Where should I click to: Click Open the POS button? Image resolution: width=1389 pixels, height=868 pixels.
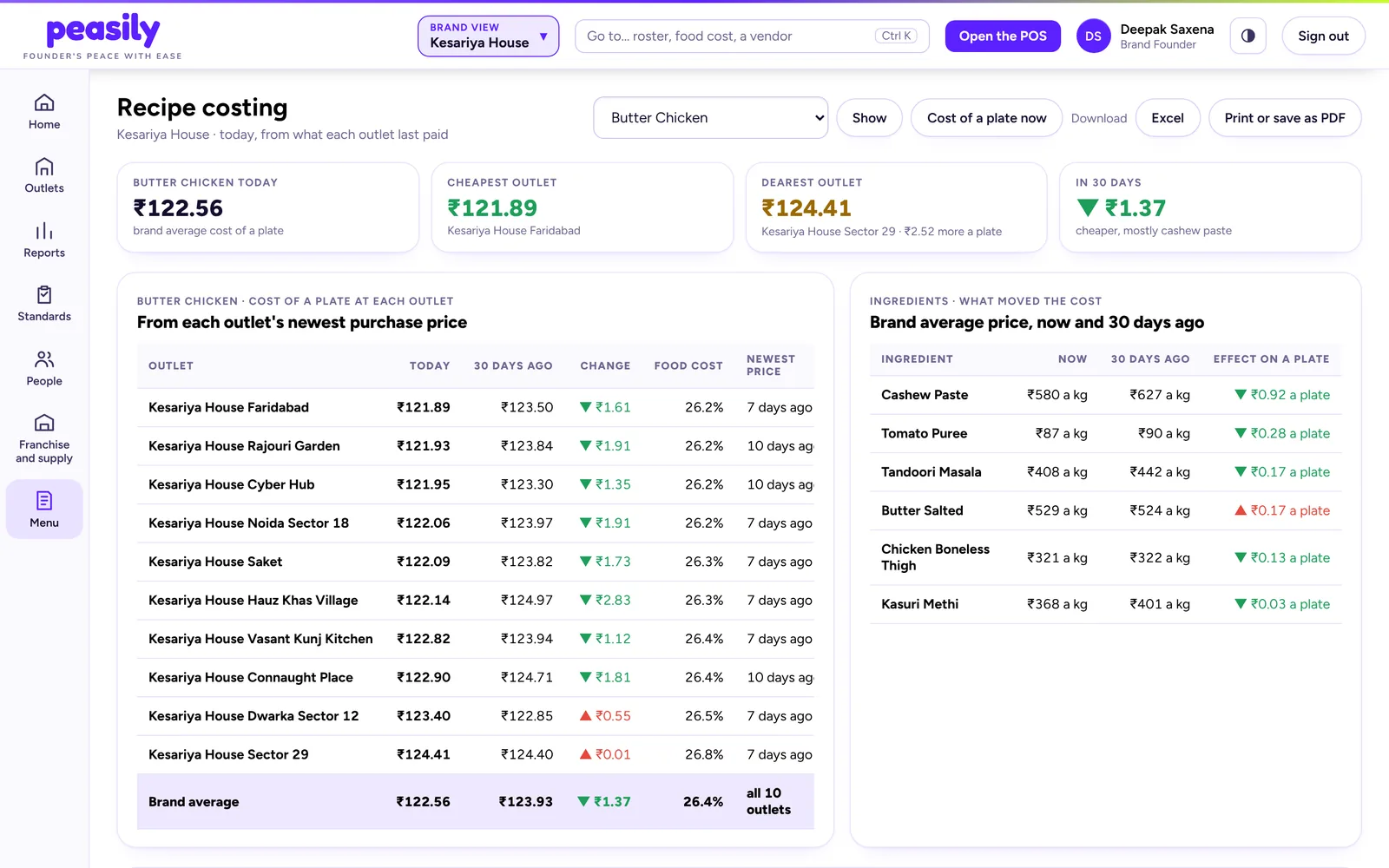(x=1003, y=36)
